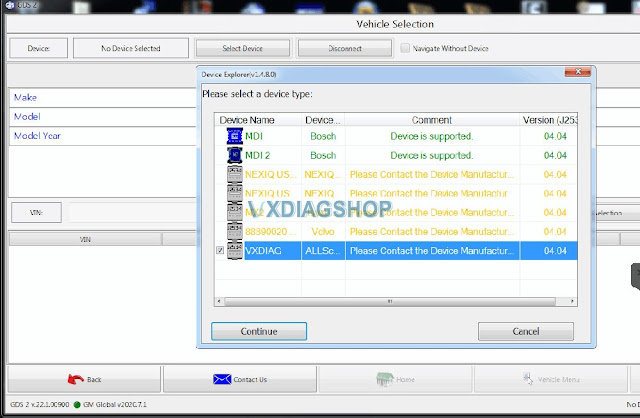Image resolution: width=640 pixels, height=418 pixels.
Task: Click the Vehicle Menu button
Action: pos(551,379)
